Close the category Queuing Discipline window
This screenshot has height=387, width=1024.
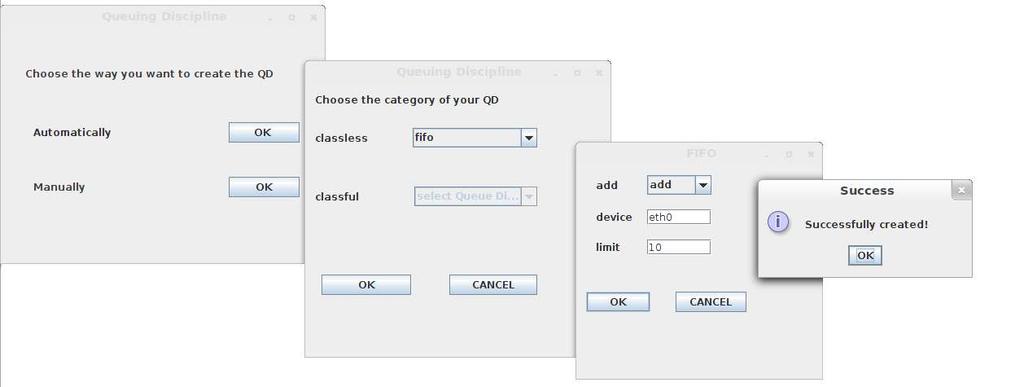598,73
